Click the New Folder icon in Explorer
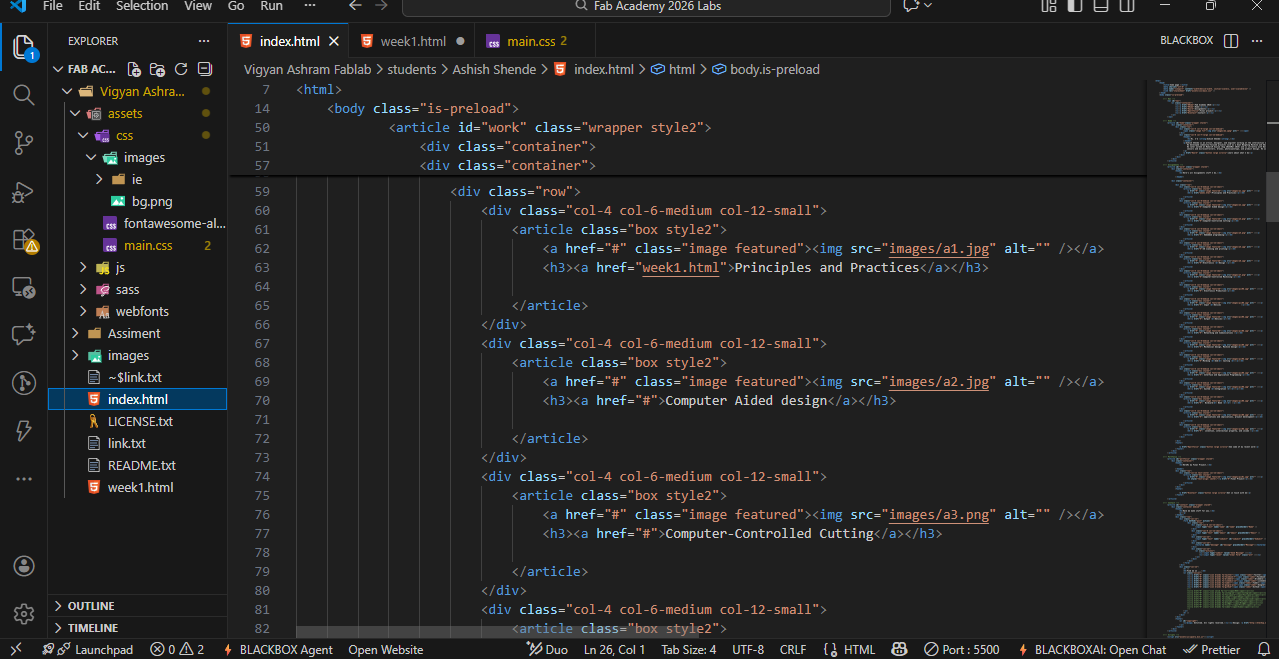Screen dimensions: 1279x659 point(157,69)
